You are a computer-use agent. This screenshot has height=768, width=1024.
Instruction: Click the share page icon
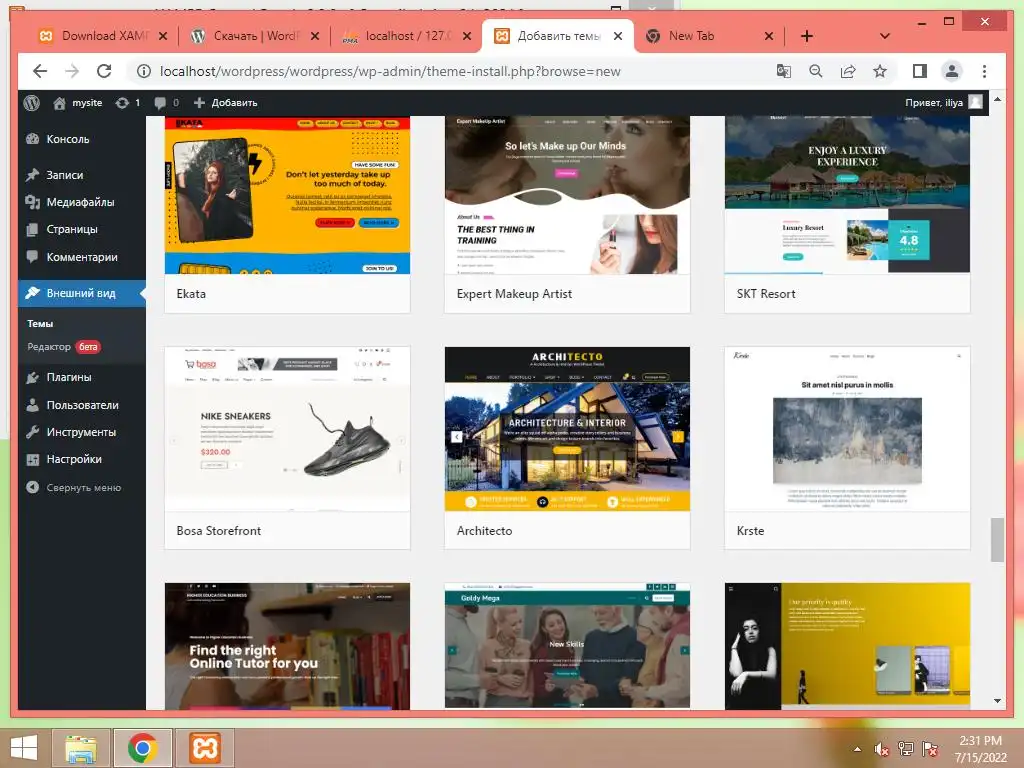(848, 71)
